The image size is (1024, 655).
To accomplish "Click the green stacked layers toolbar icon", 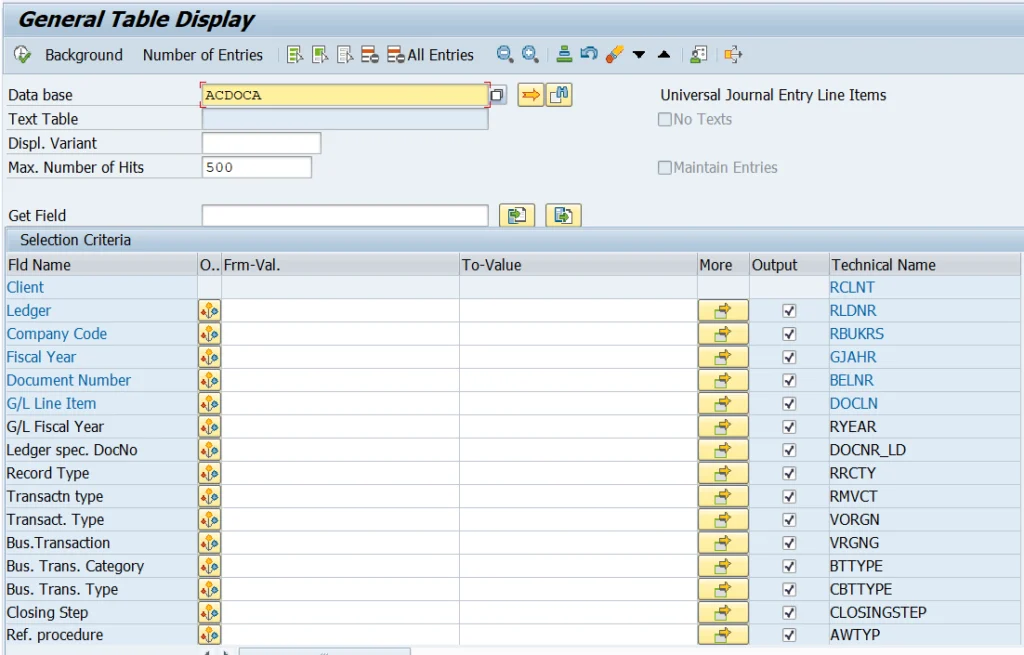I will [564, 54].
